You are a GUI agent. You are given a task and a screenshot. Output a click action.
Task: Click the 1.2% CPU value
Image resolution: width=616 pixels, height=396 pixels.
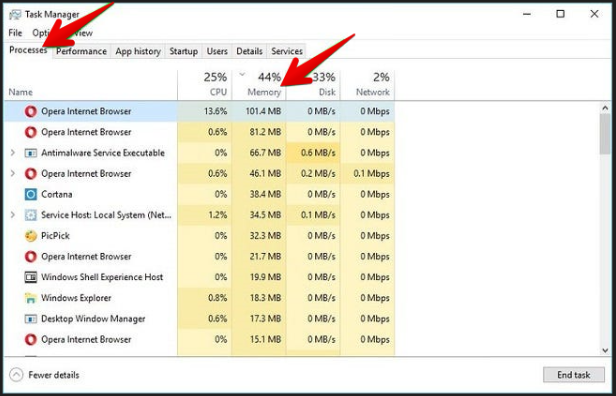pos(218,215)
